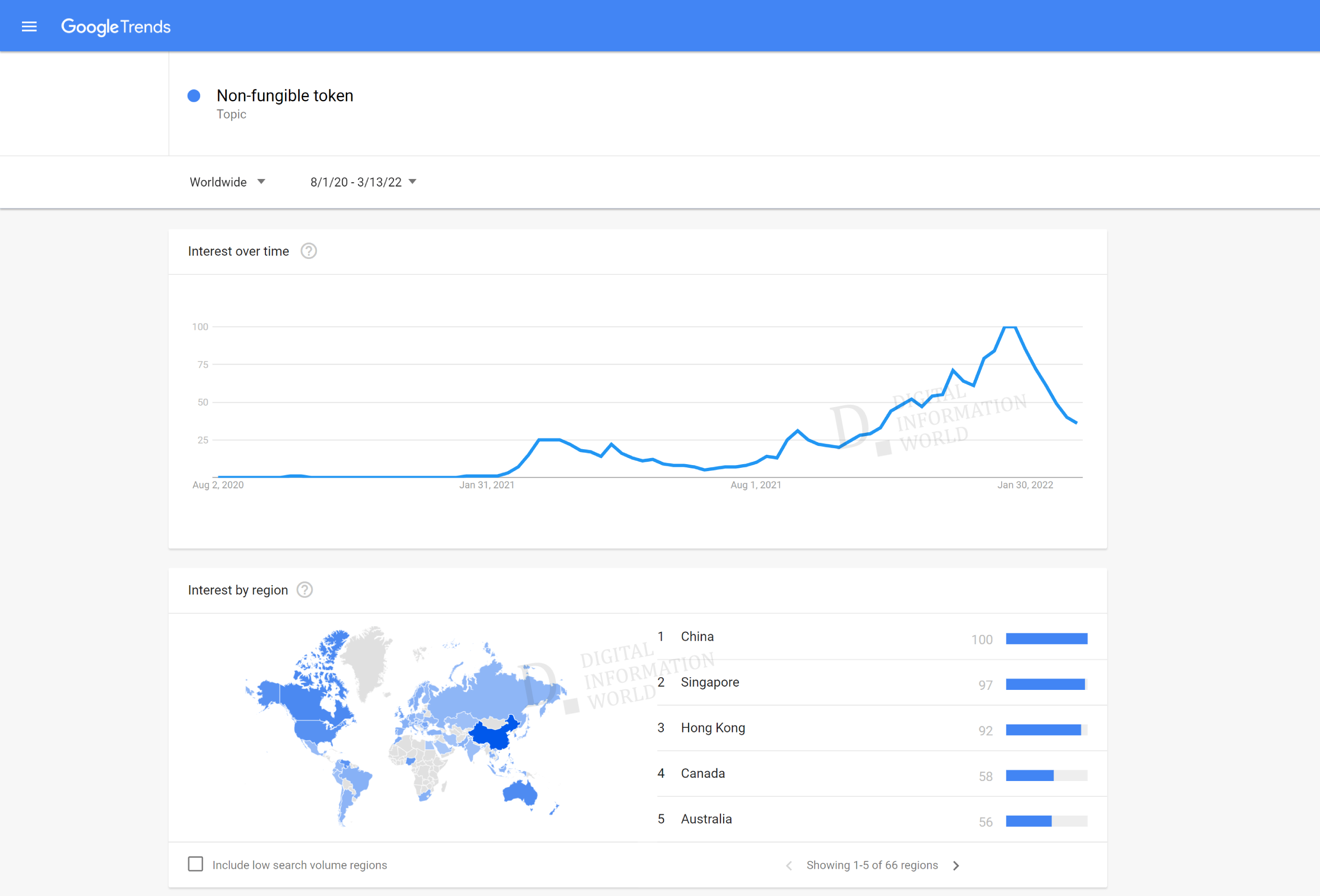The width and height of the screenshot is (1320, 896).
Task: Select Hong Kong in region list
Action: 712,728
